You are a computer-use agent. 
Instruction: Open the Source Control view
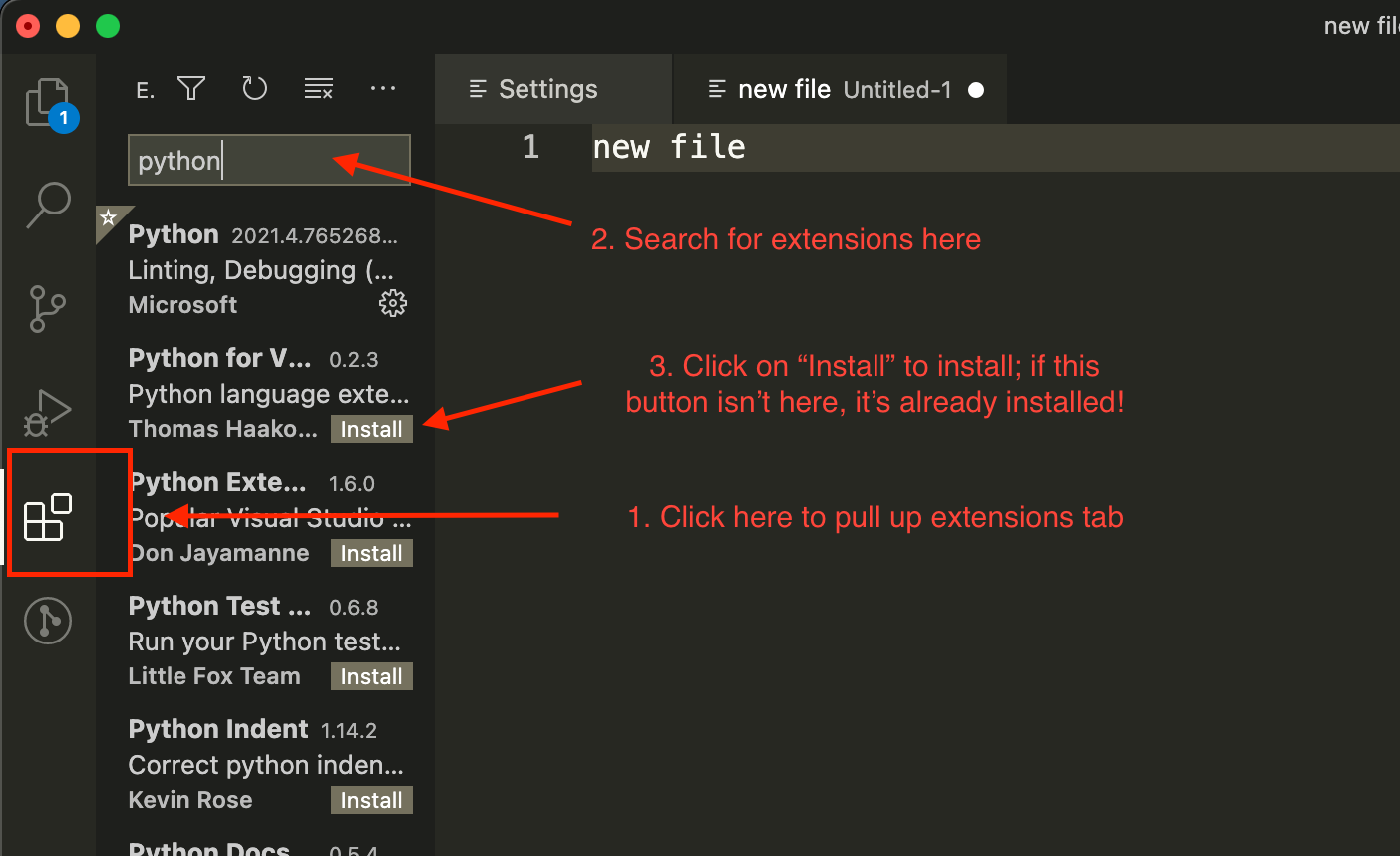47,308
